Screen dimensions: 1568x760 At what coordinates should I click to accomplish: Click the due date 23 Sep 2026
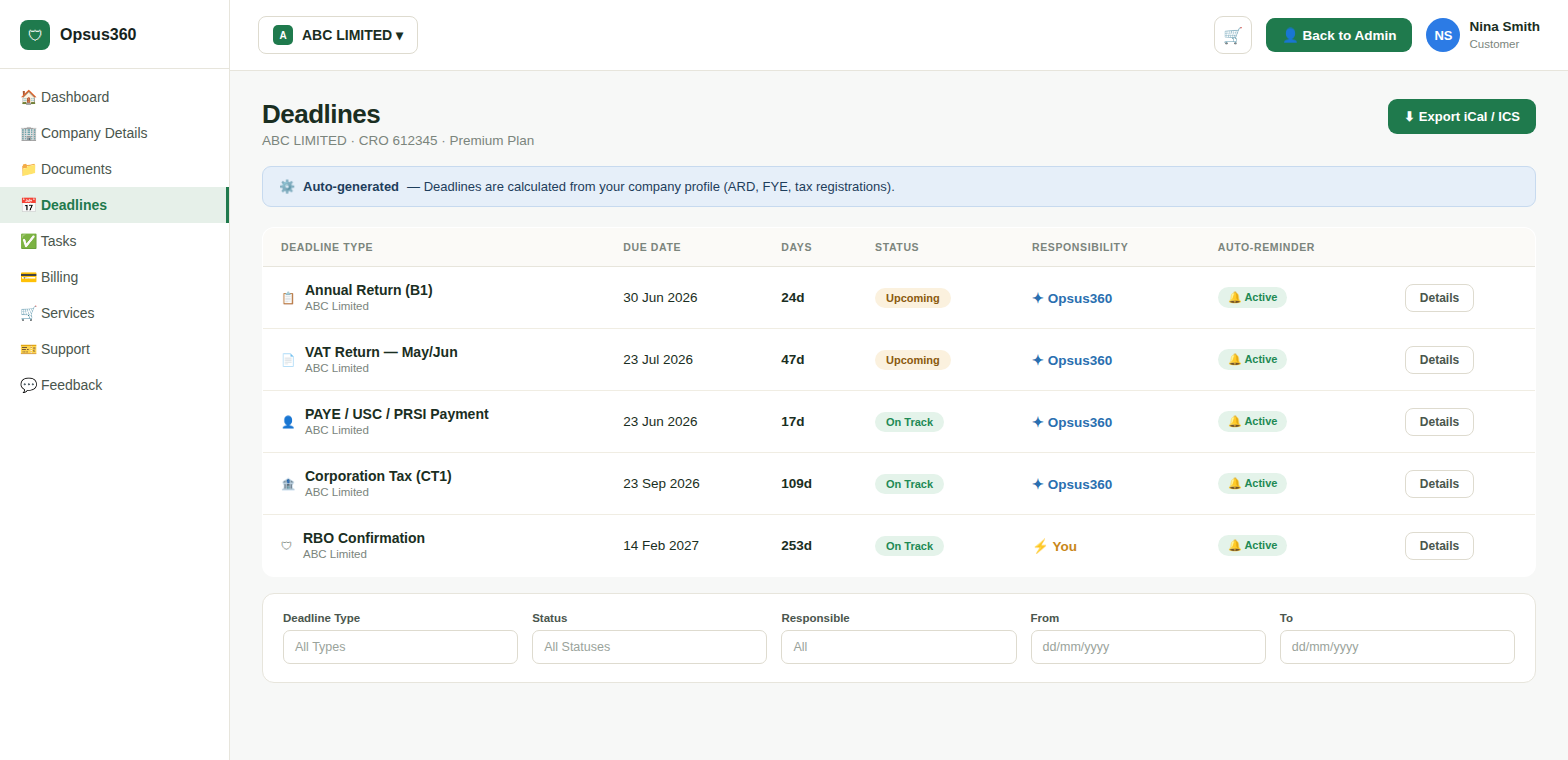coord(661,484)
